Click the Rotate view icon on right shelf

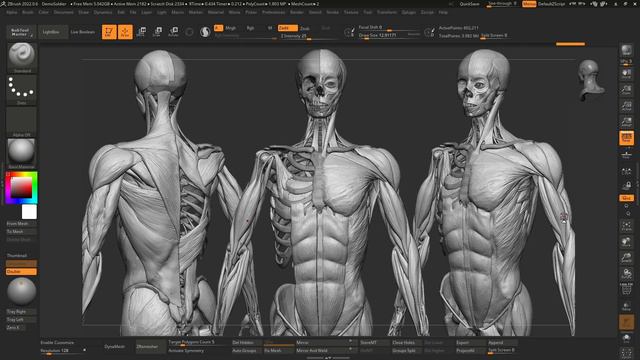[x=627, y=273]
